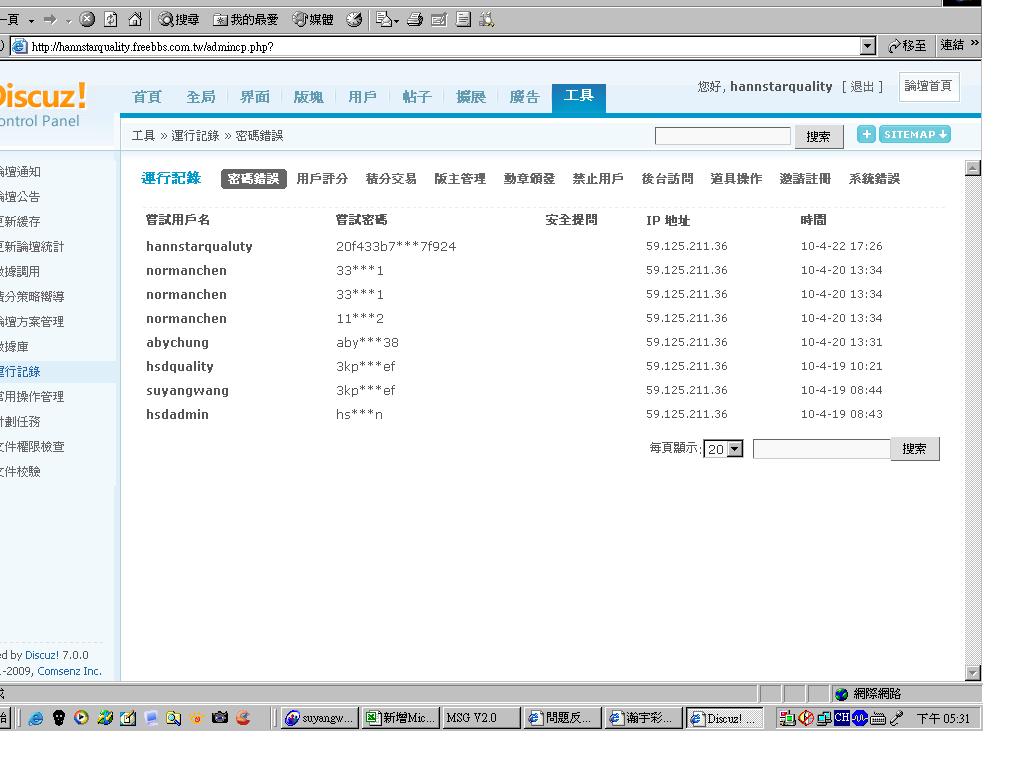Click the top search input field
The image size is (1024, 768).
click(722, 136)
